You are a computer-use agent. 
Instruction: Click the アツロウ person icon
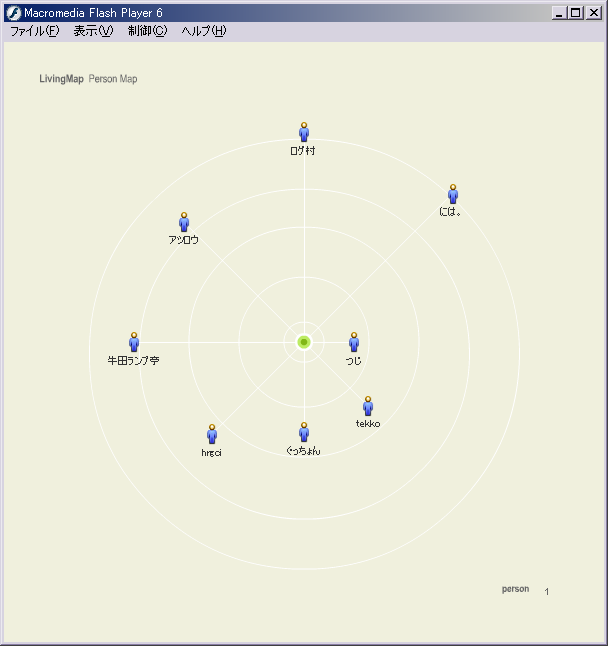[184, 222]
